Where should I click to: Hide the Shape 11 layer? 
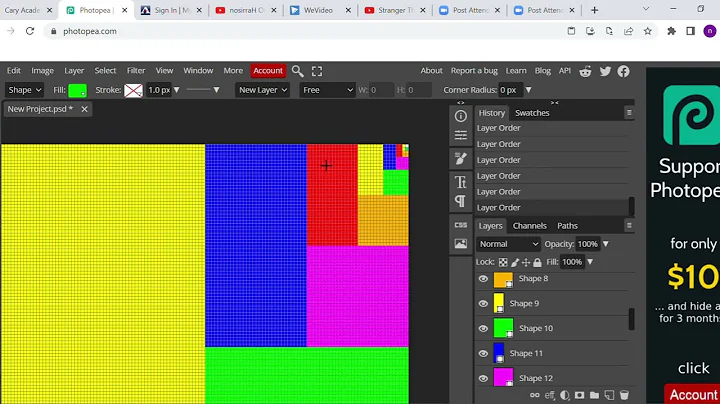pyautogui.click(x=483, y=354)
